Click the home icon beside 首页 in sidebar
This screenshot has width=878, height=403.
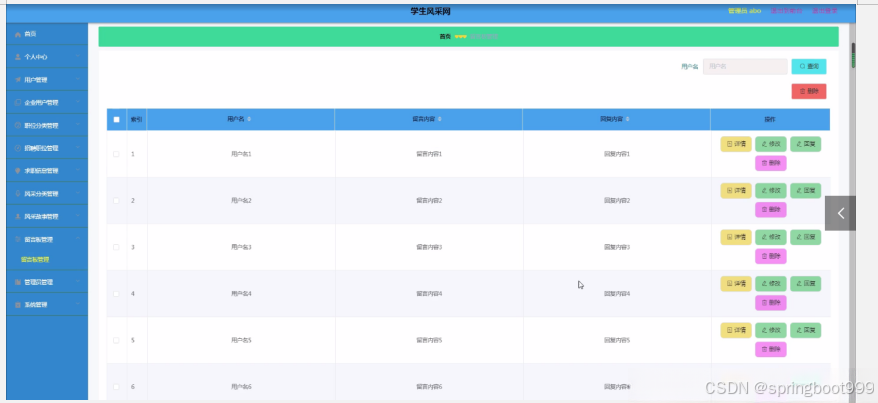pyautogui.click(x=18, y=35)
